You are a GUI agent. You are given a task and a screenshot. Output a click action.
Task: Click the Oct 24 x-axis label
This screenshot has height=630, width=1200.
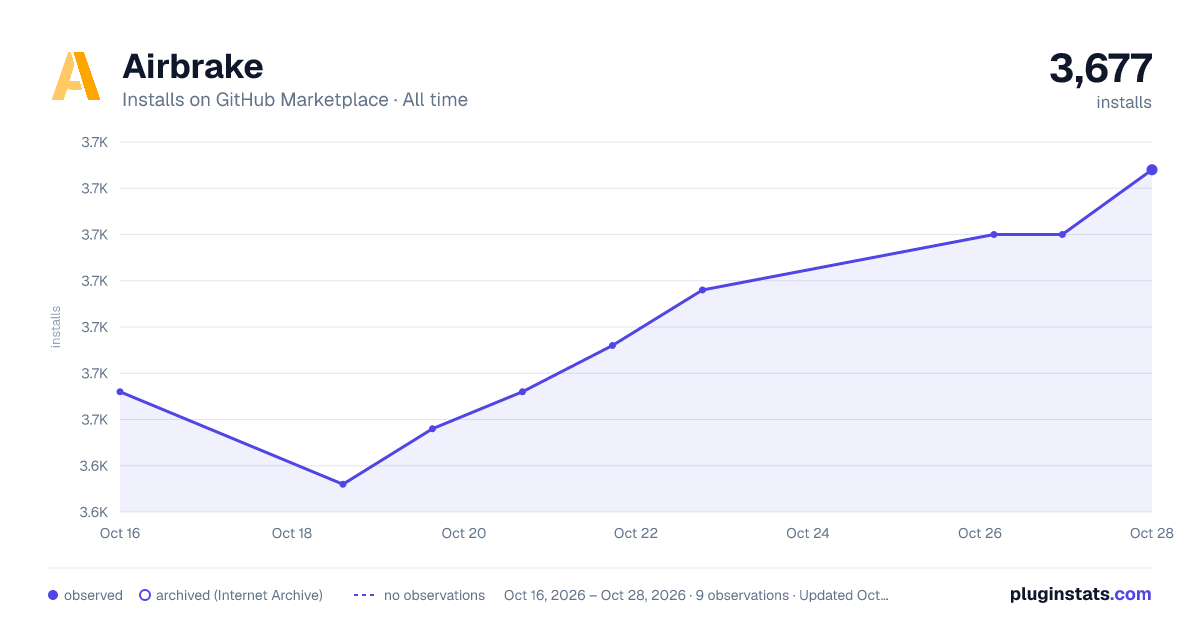pos(808,533)
